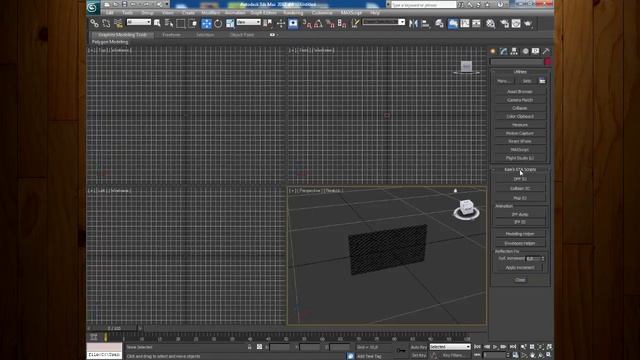Select the Bind to Space Warp icon

tap(118, 23)
